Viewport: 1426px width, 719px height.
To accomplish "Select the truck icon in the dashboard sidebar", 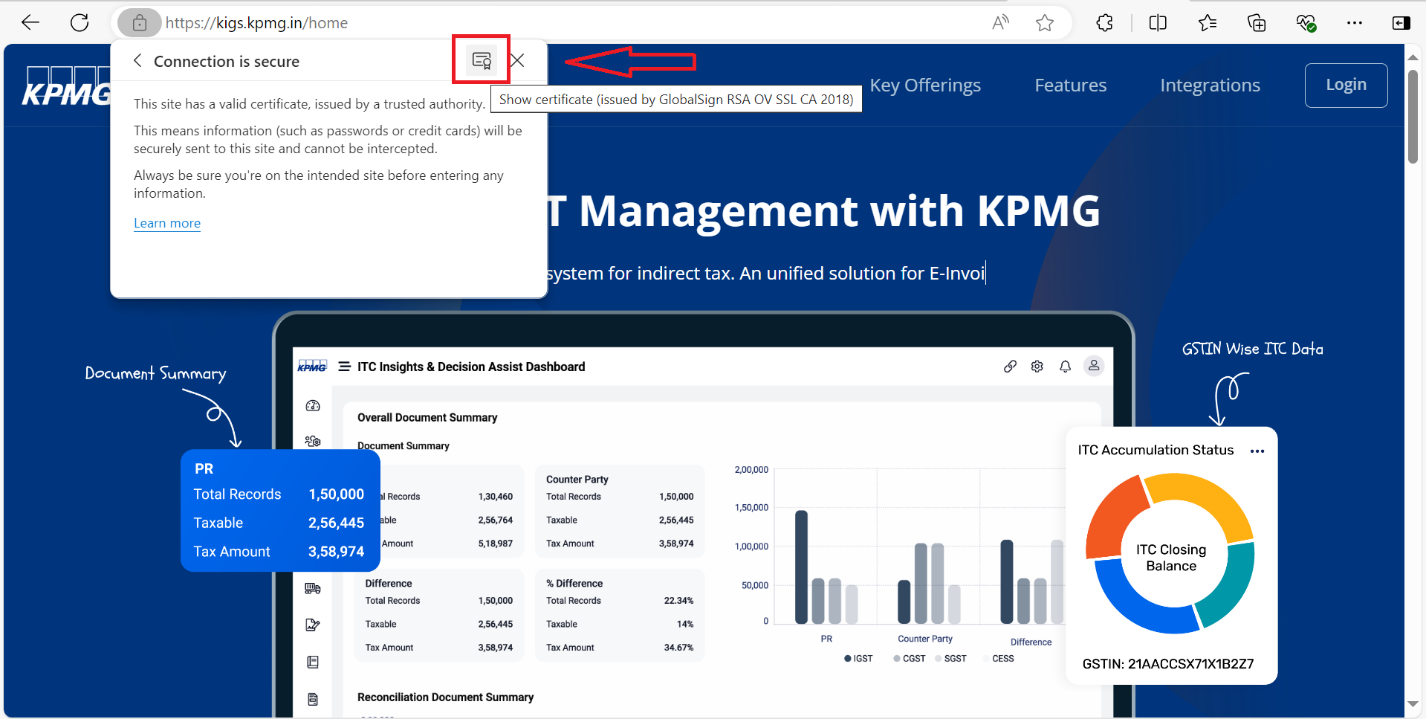I will [312, 589].
